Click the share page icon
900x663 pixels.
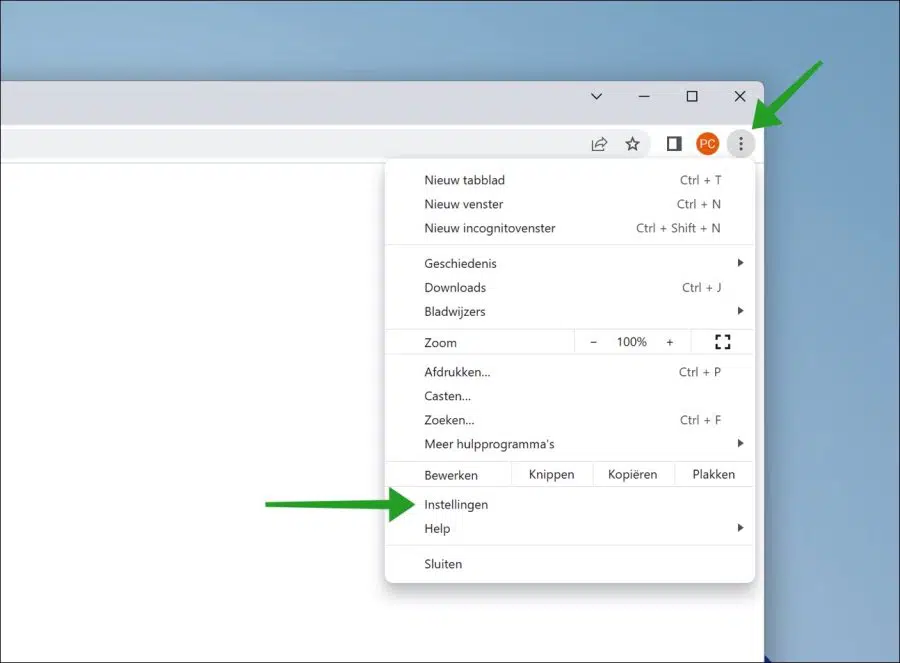pos(599,144)
